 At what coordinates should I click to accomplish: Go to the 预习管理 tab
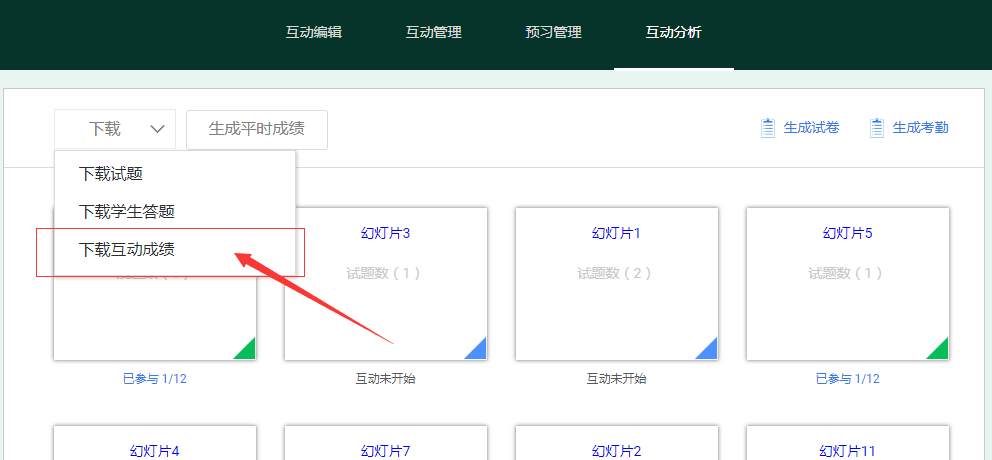[x=554, y=32]
